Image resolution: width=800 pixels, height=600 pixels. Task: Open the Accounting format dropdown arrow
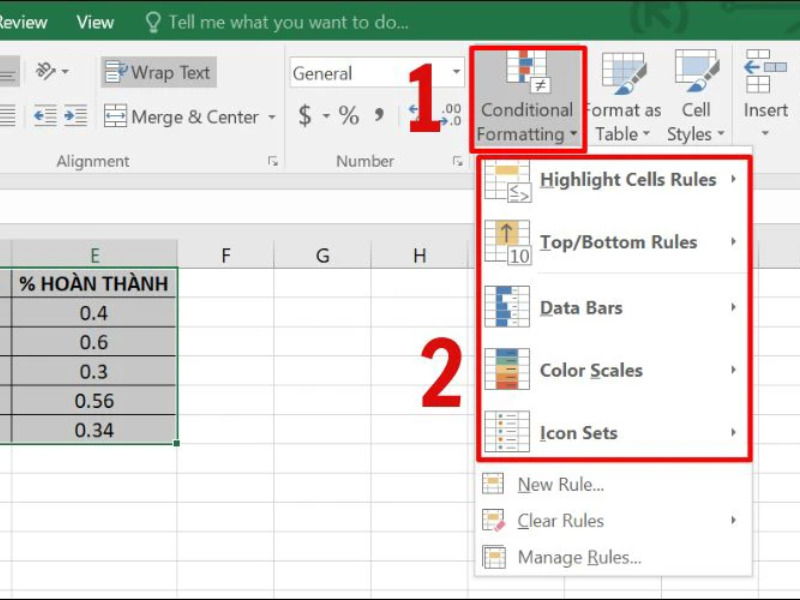click(326, 116)
